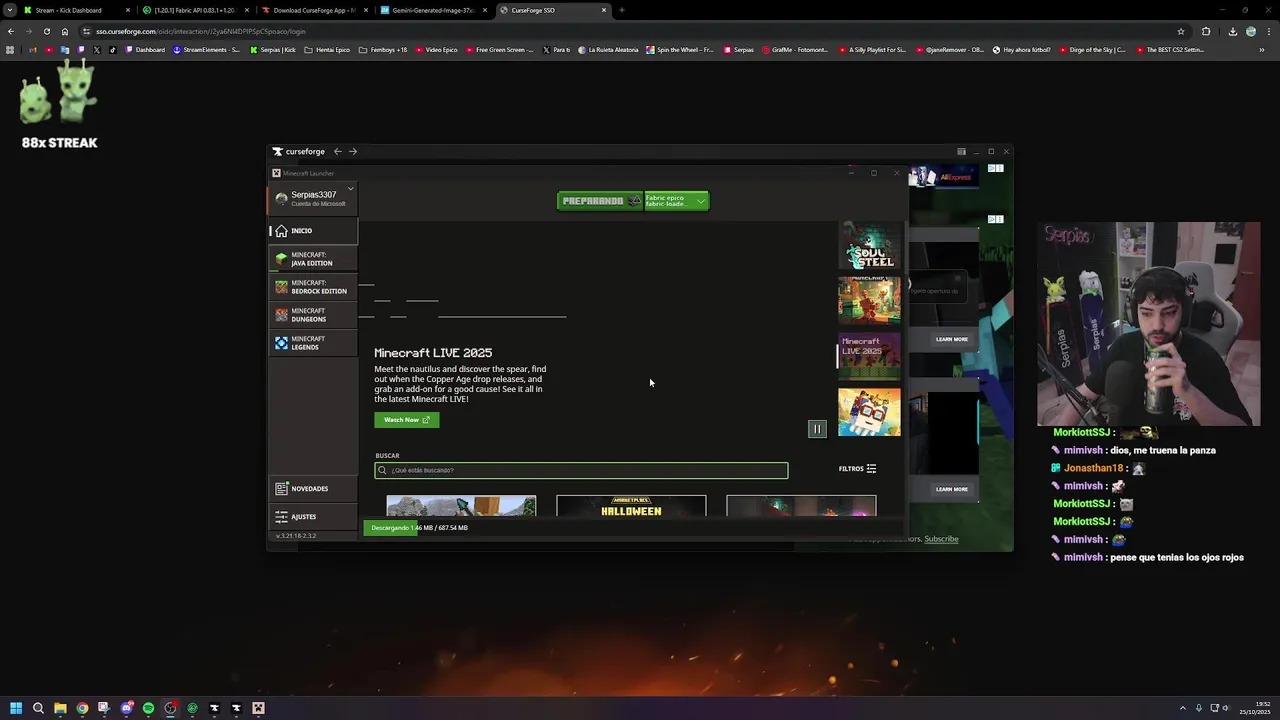The height and width of the screenshot is (720, 1280).
Task: Open Chrome from the taskbar
Action: [x=82, y=708]
